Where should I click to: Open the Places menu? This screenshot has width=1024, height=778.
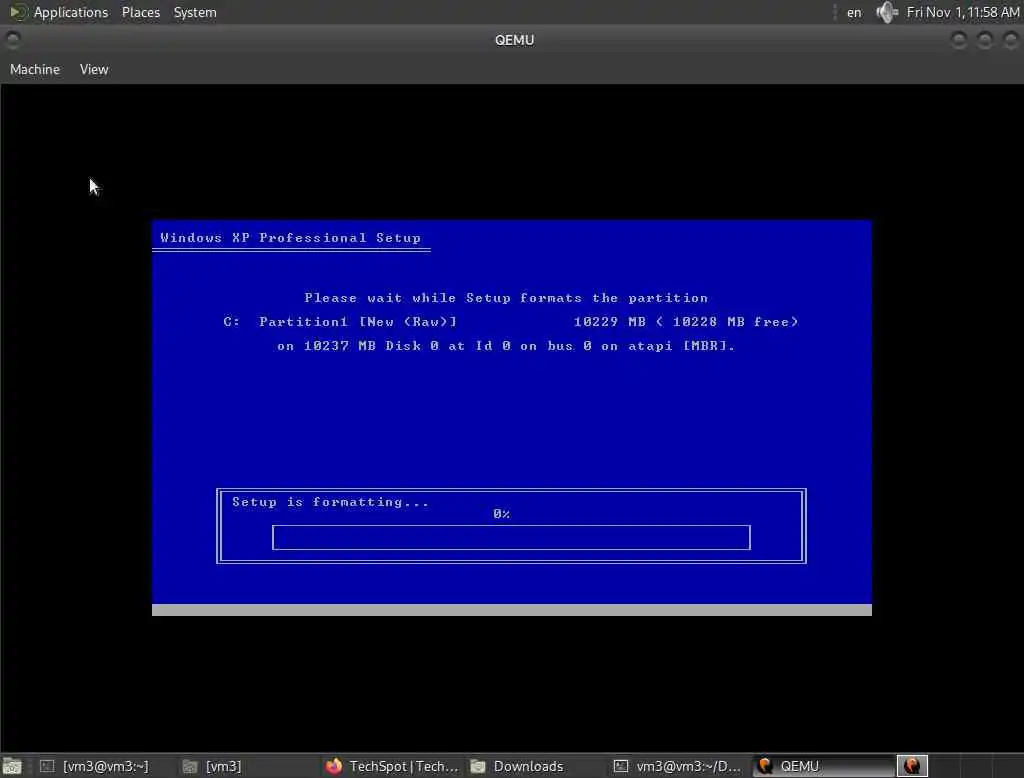(140, 12)
